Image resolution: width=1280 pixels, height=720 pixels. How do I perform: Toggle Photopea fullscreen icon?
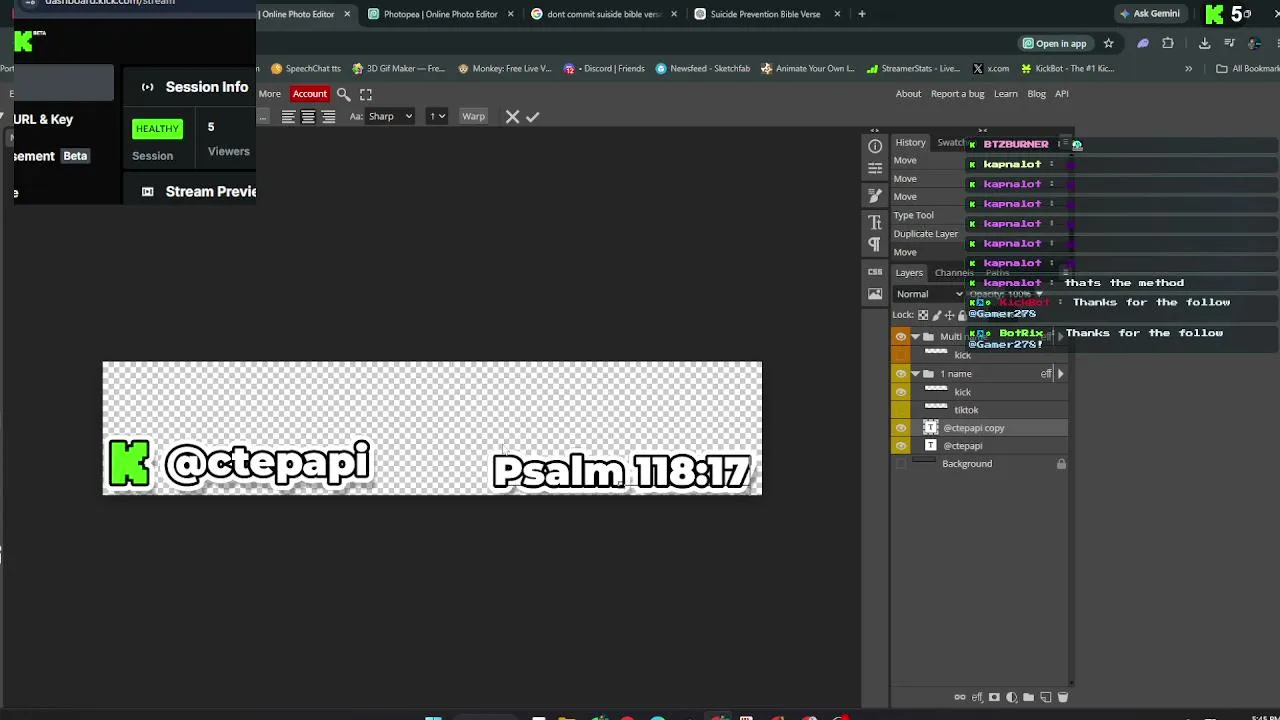click(366, 94)
